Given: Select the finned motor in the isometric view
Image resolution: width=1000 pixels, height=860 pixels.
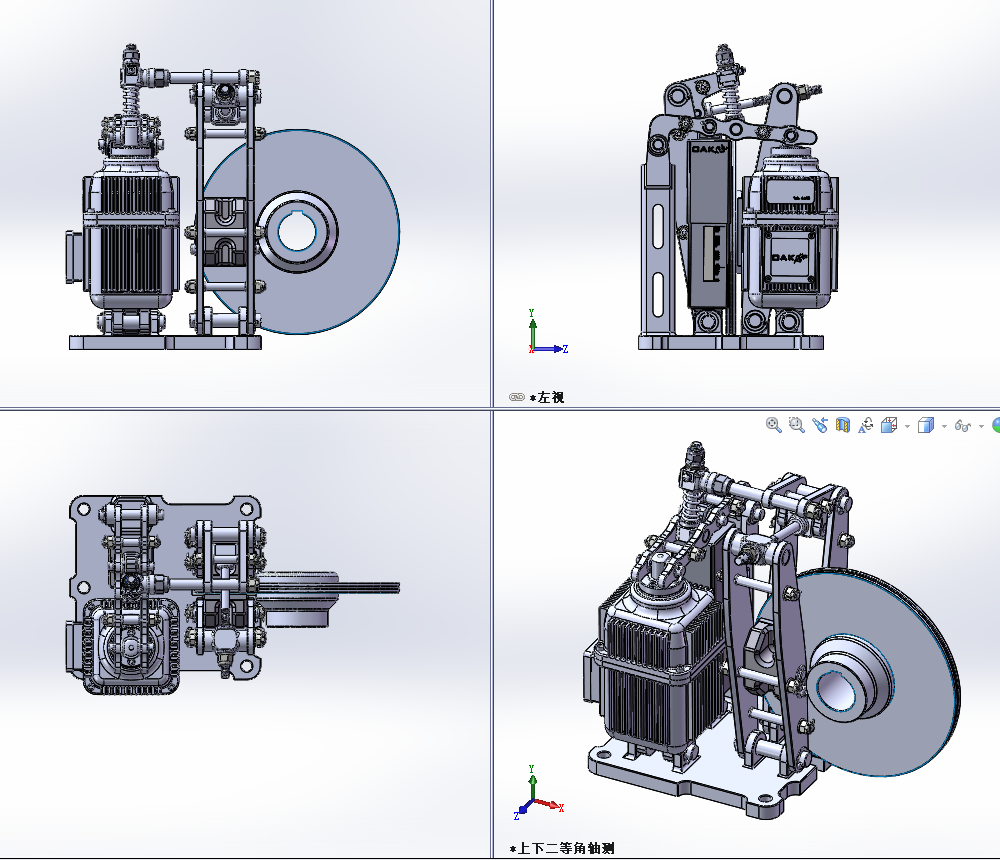Looking at the screenshot, I should point(657,664).
